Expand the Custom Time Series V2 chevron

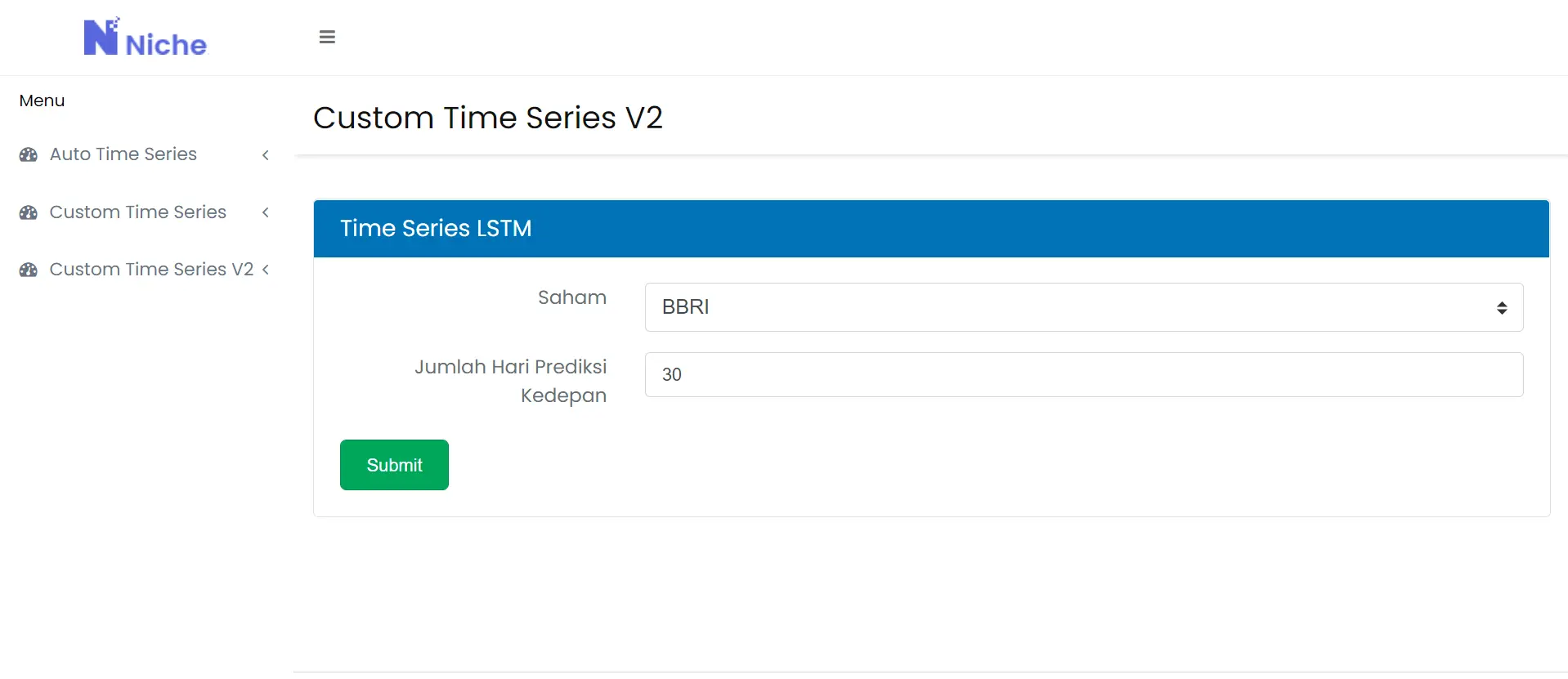pos(266,270)
